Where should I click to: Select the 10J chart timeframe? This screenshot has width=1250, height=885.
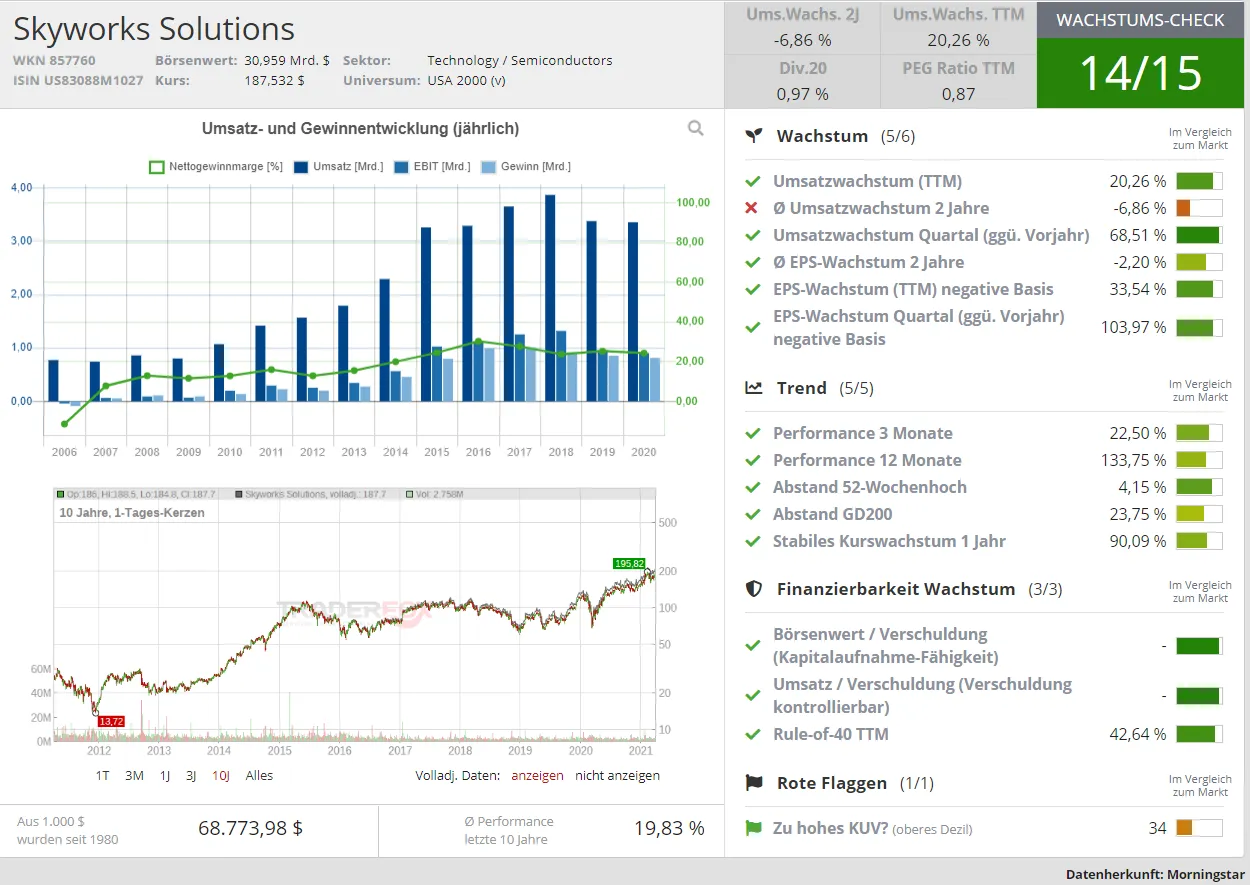coord(221,775)
